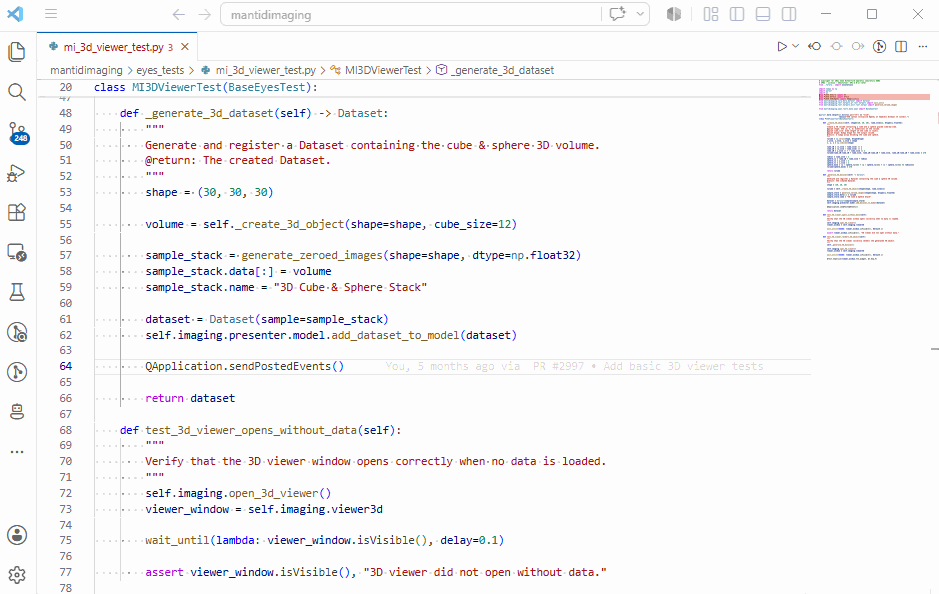Screen dimensions: 939x594
Task: Open the Customize Layout control
Action: pos(711,14)
